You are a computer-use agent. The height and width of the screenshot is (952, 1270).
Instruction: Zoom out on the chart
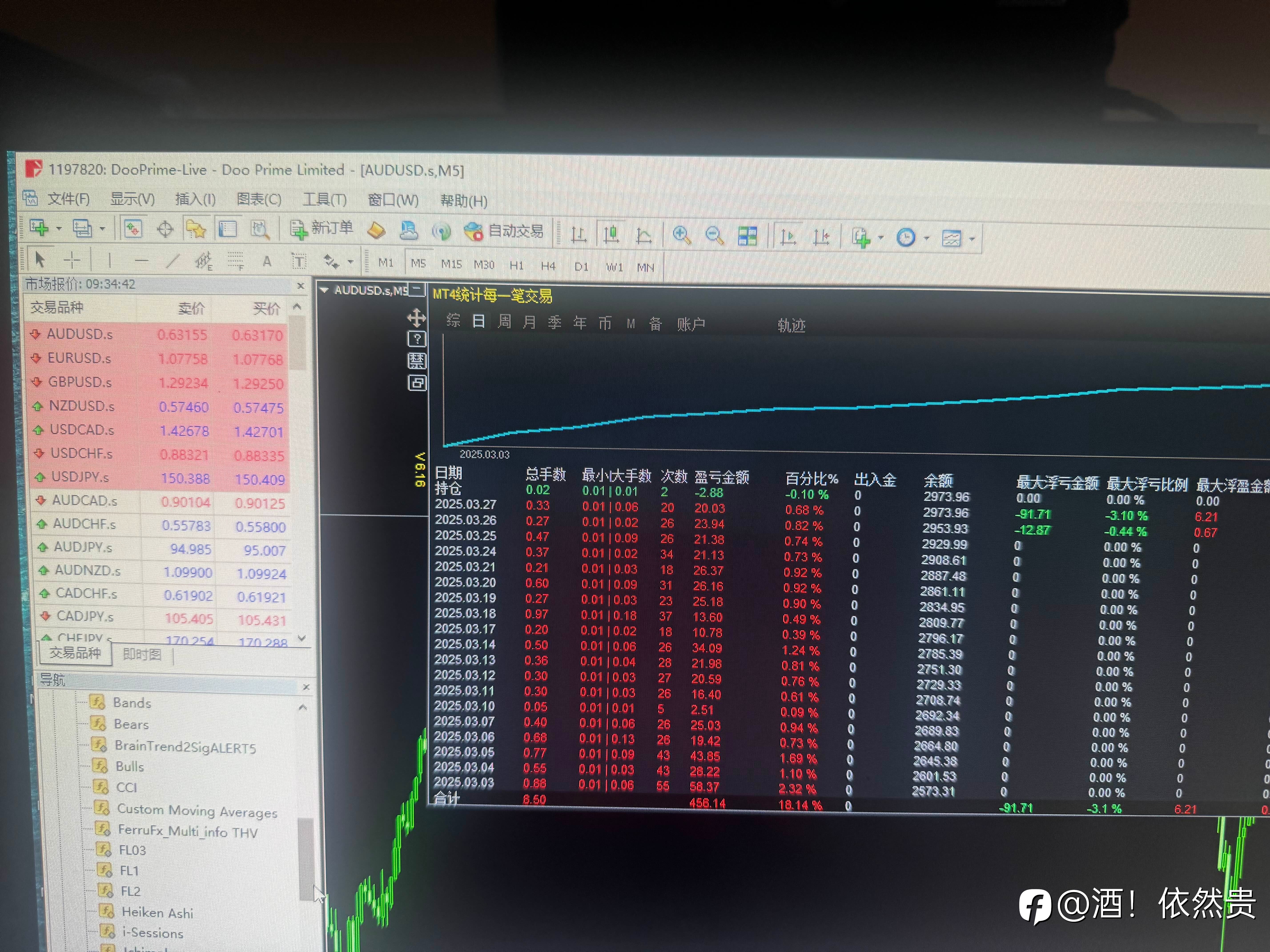coord(714,236)
